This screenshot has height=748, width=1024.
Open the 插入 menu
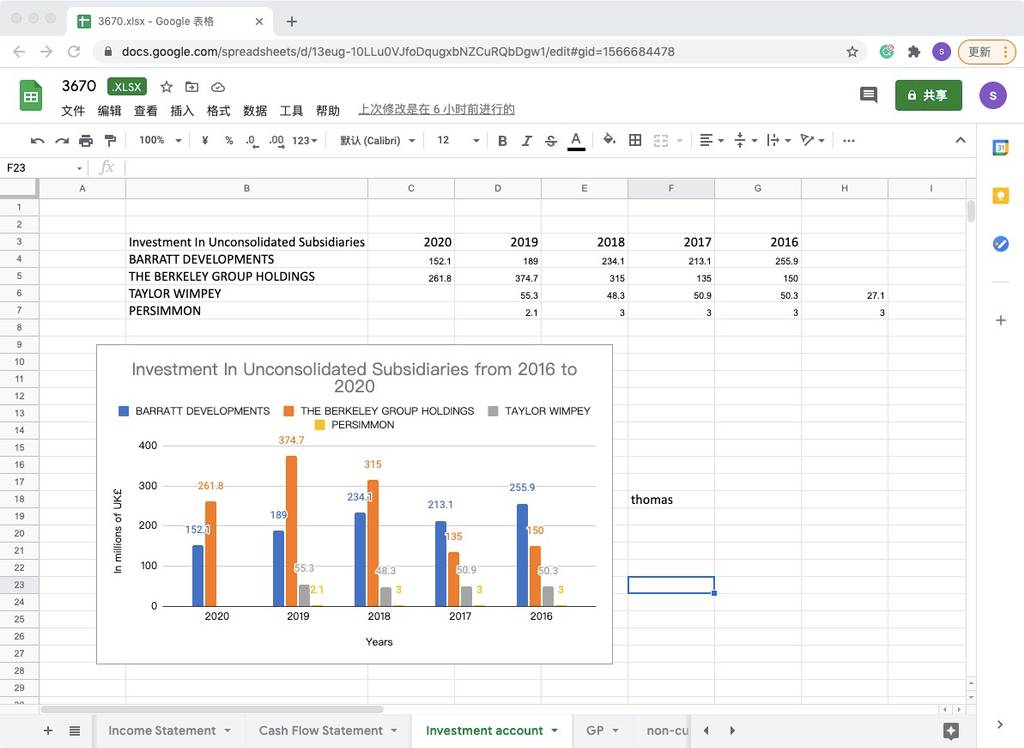tap(182, 110)
